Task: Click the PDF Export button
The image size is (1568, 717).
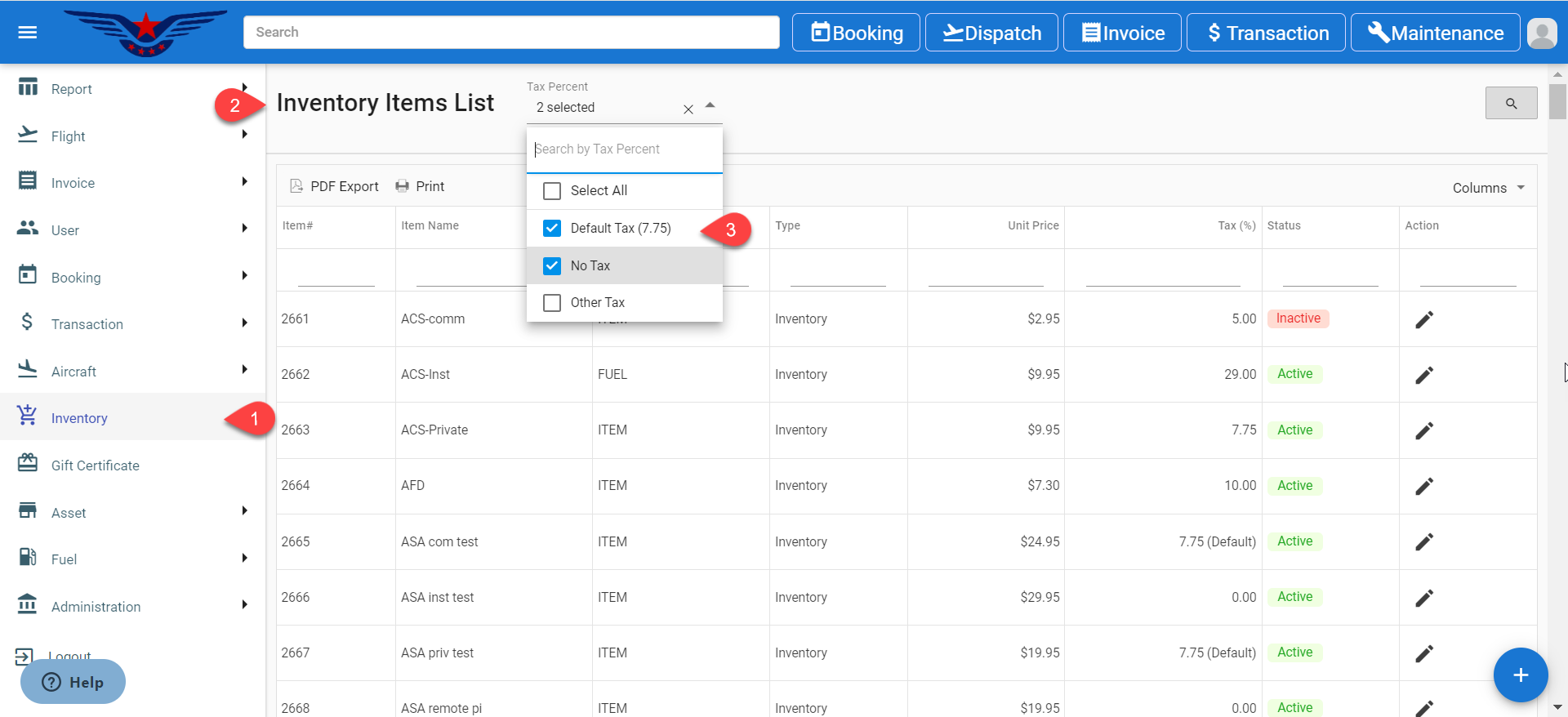Action: click(x=335, y=186)
